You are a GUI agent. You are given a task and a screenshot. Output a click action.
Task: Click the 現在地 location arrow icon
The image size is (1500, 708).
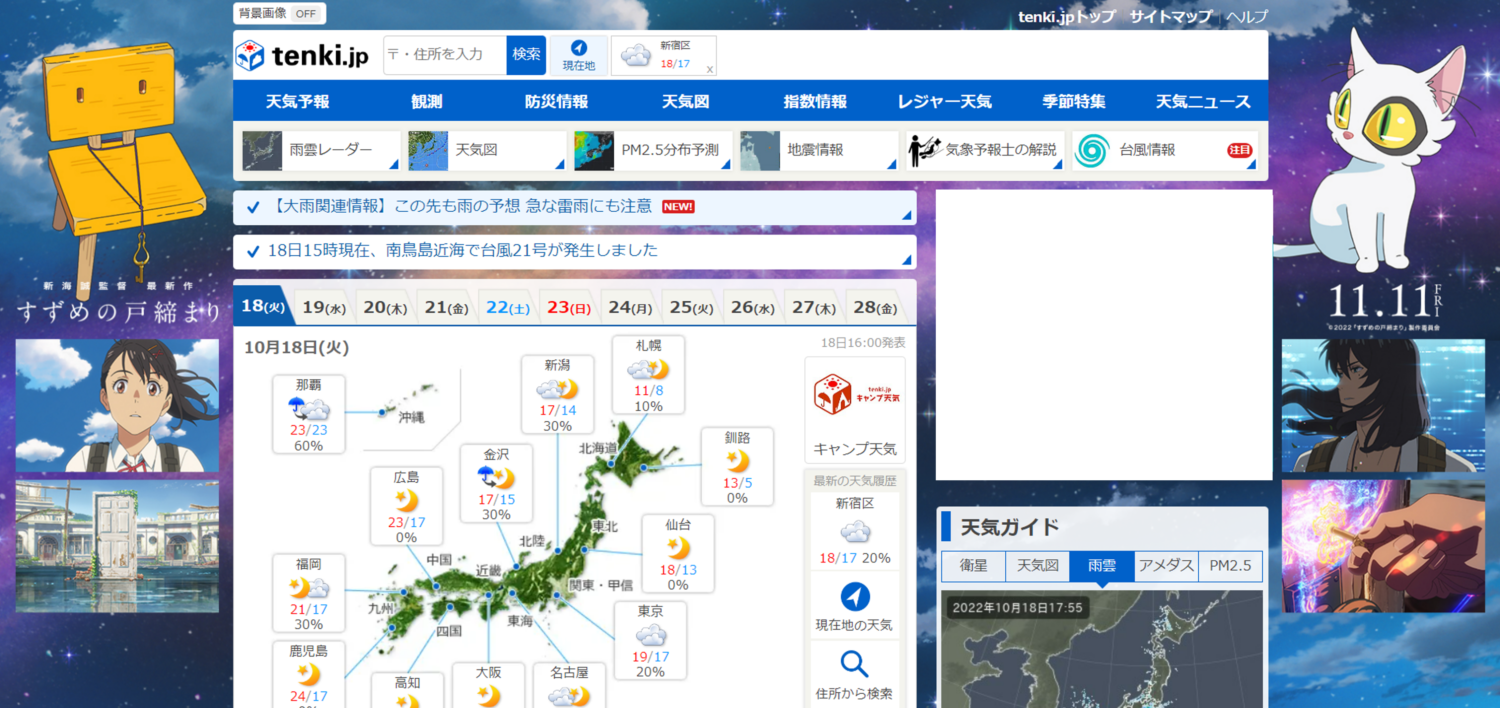(578, 47)
